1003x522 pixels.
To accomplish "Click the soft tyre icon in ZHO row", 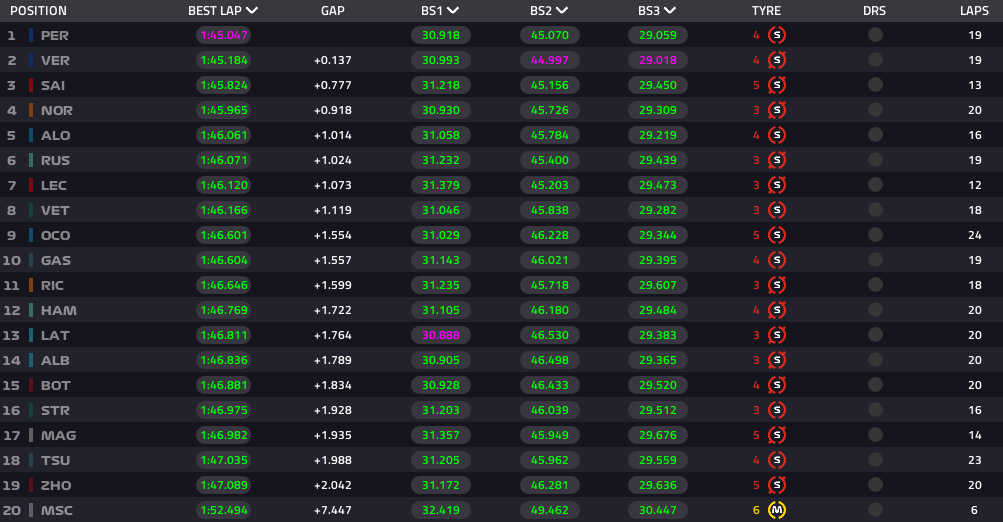I will [777, 485].
